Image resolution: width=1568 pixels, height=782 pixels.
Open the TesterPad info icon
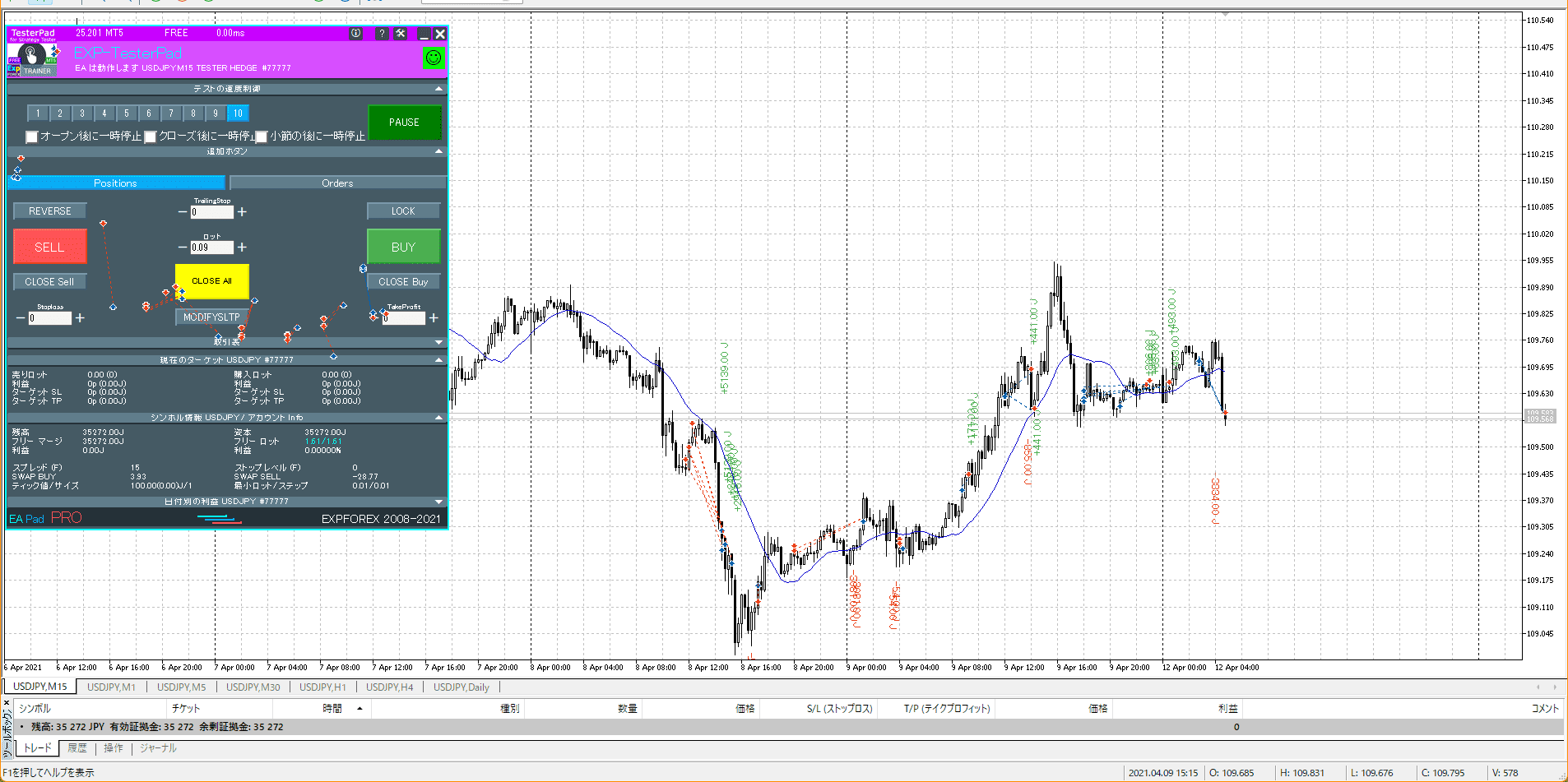click(355, 34)
